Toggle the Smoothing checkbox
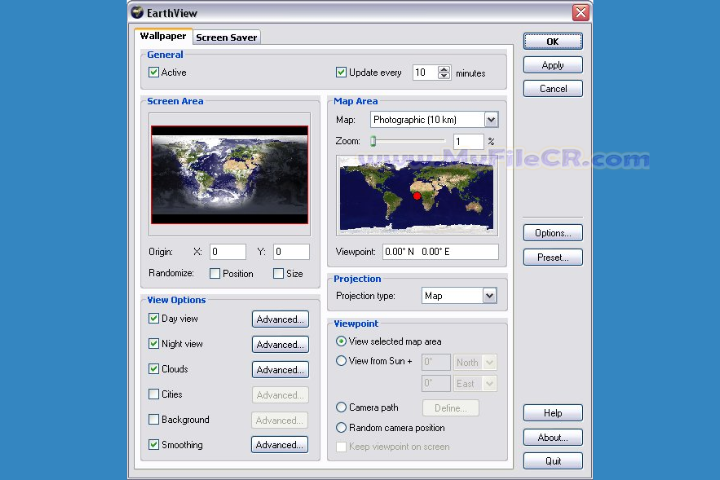Screen dimensions: 720x480 coord(153,445)
